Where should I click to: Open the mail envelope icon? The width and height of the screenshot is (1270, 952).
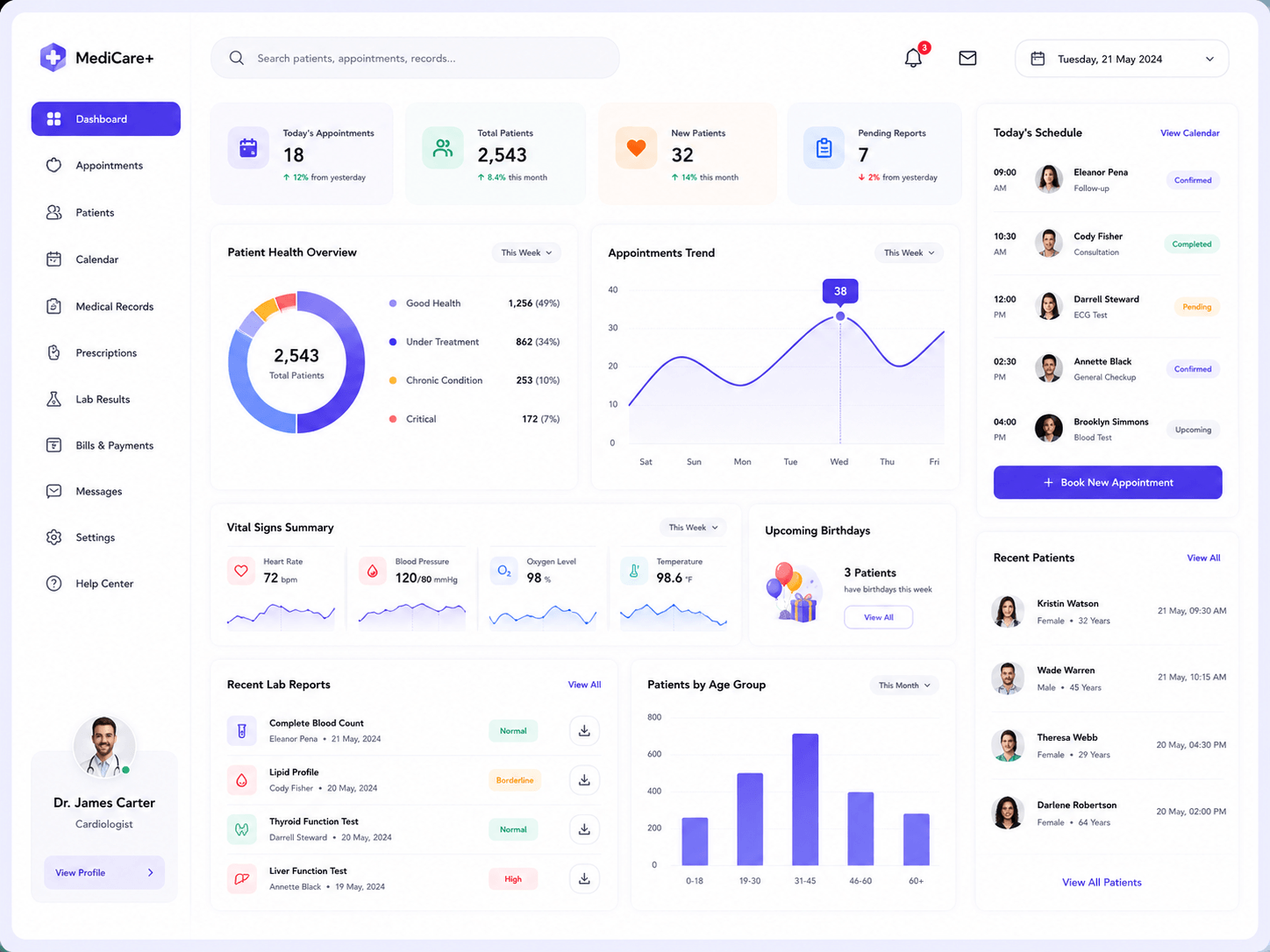pyautogui.click(x=967, y=58)
